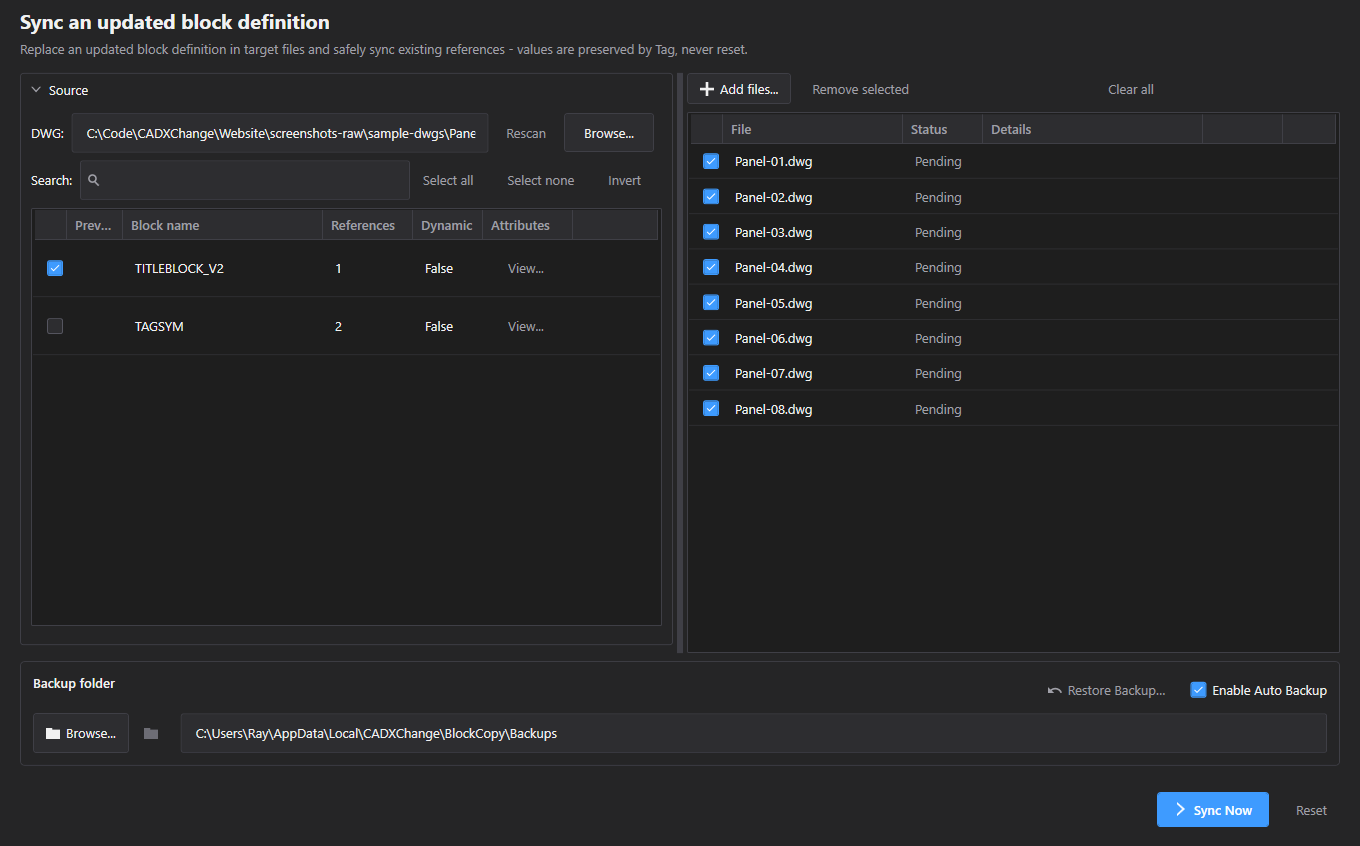This screenshot has height=846, width=1360.
Task: Uncheck Panel-05.dwg checkbox
Action: [711, 303]
